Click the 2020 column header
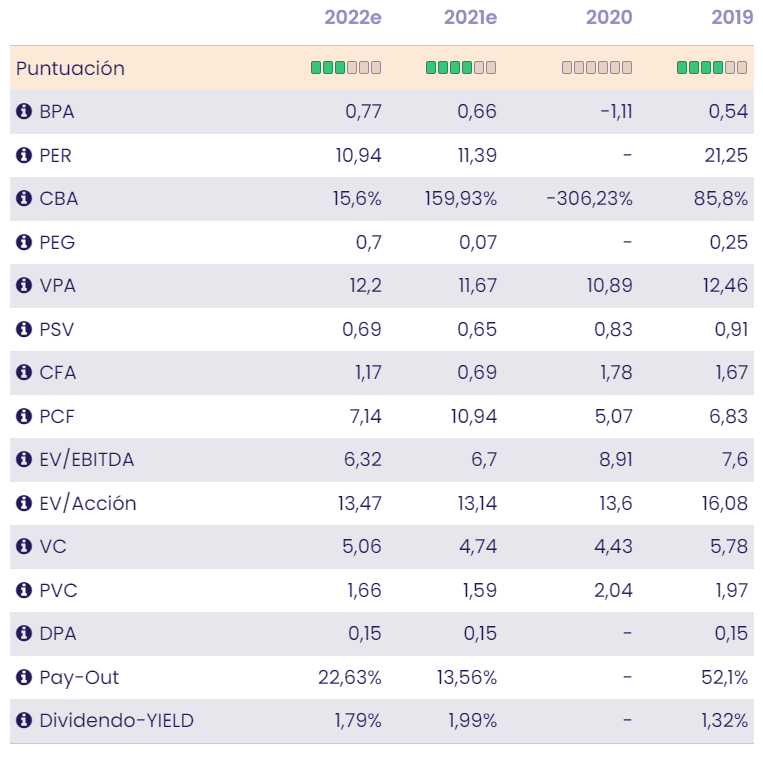The width and height of the screenshot is (763, 759). click(609, 17)
